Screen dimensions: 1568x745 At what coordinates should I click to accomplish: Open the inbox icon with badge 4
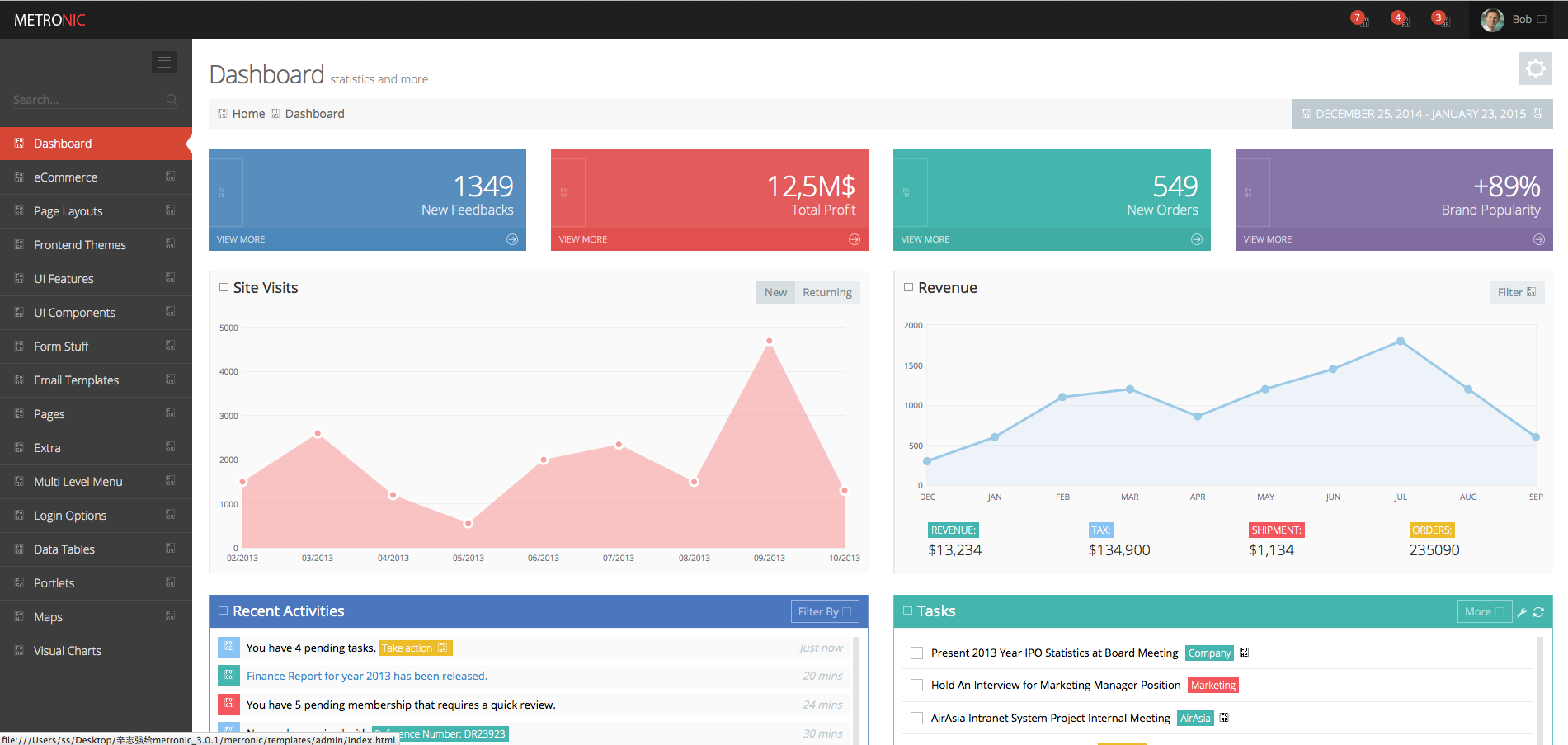point(1400,19)
